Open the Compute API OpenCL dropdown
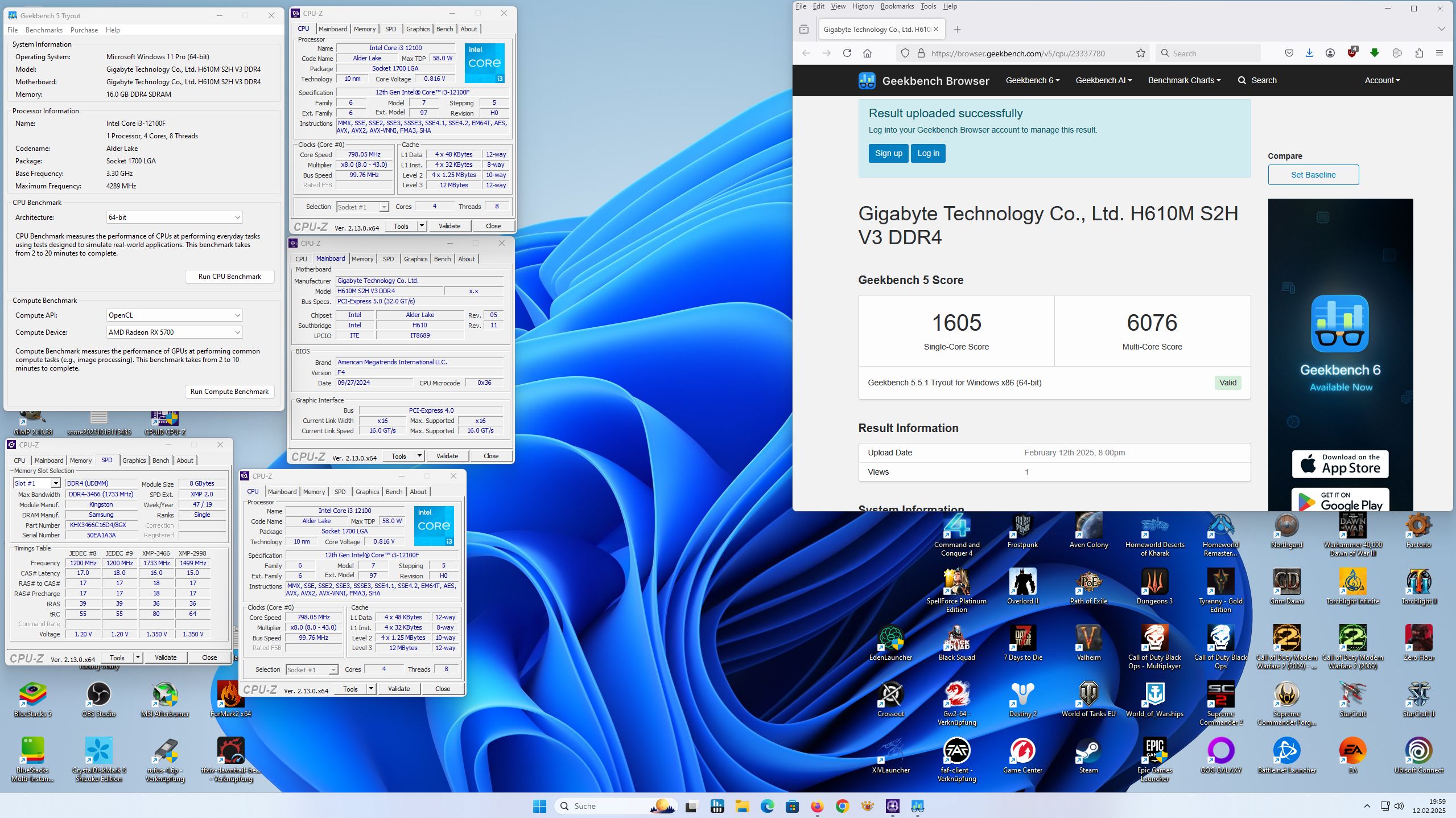1456x818 pixels. (x=174, y=315)
